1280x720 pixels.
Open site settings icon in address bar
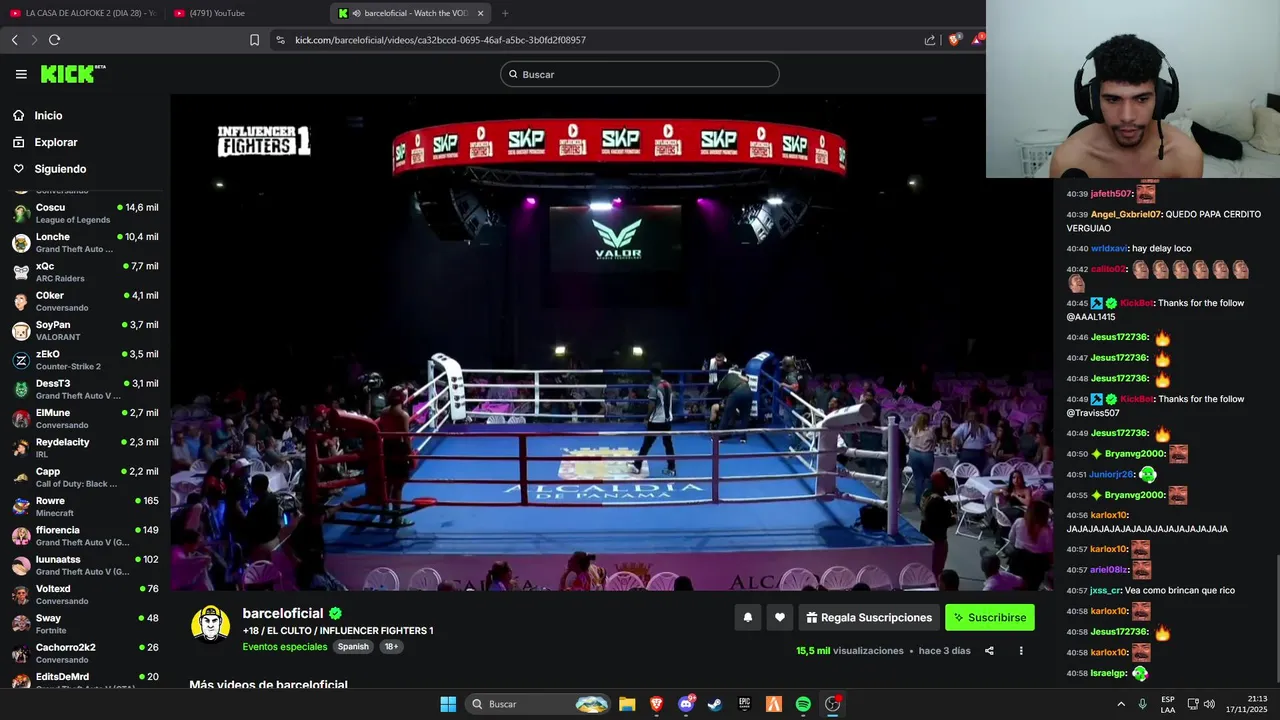coord(280,40)
